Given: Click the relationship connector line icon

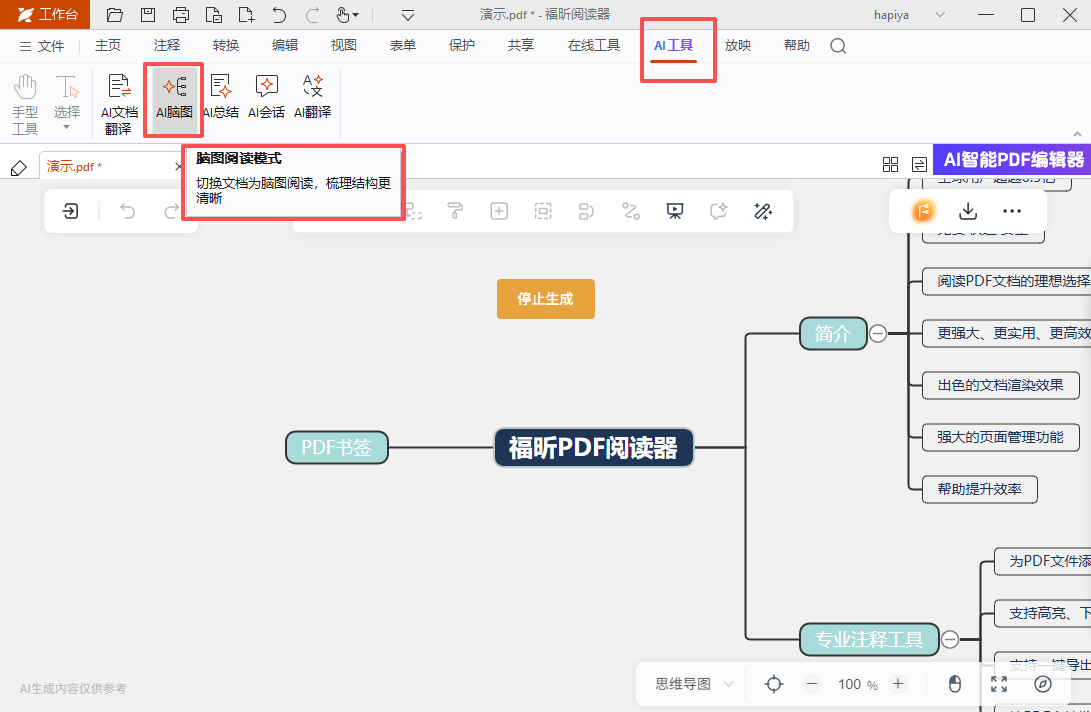Looking at the screenshot, I should pos(631,211).
